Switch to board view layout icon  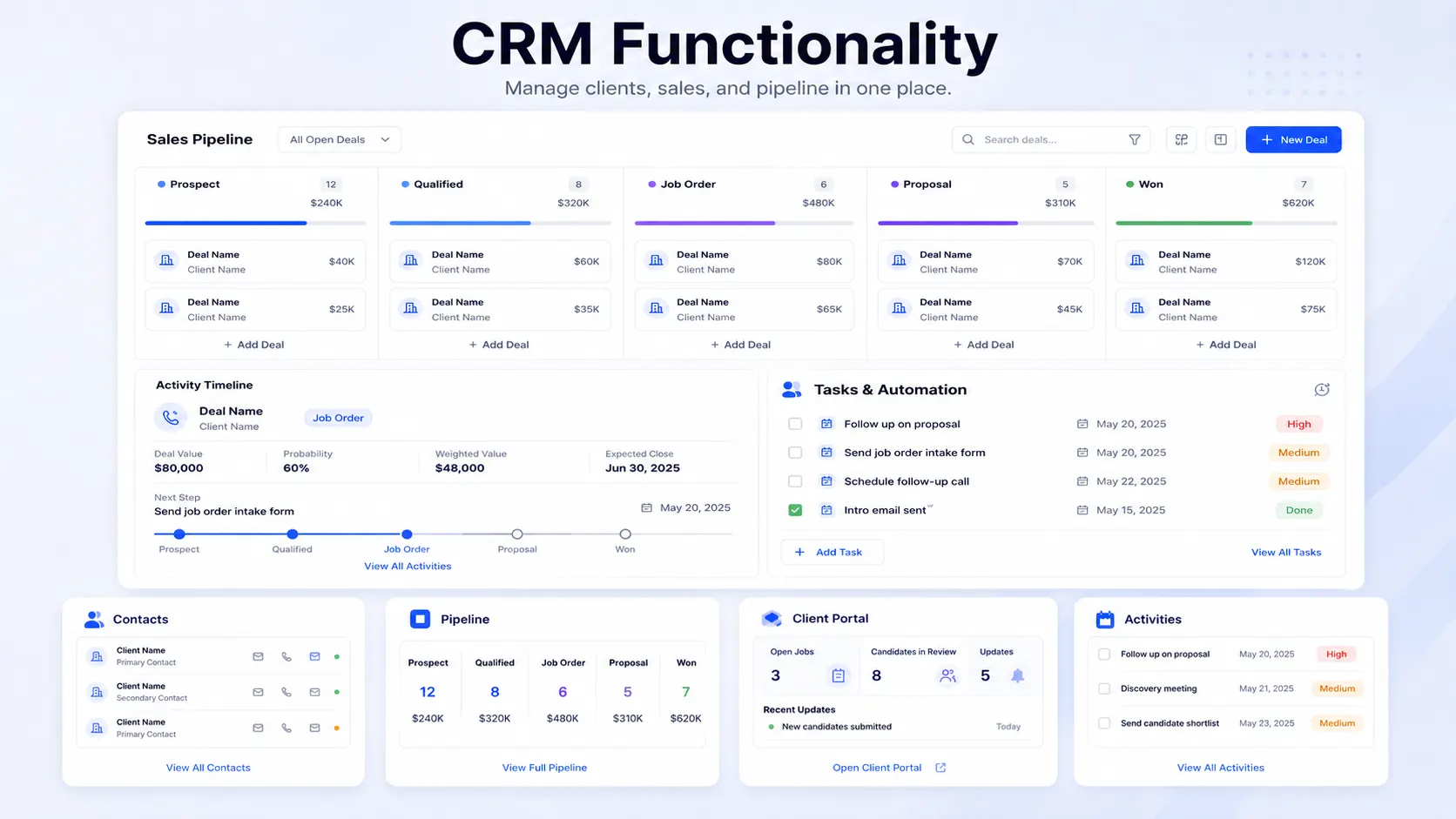[1182, 139]
